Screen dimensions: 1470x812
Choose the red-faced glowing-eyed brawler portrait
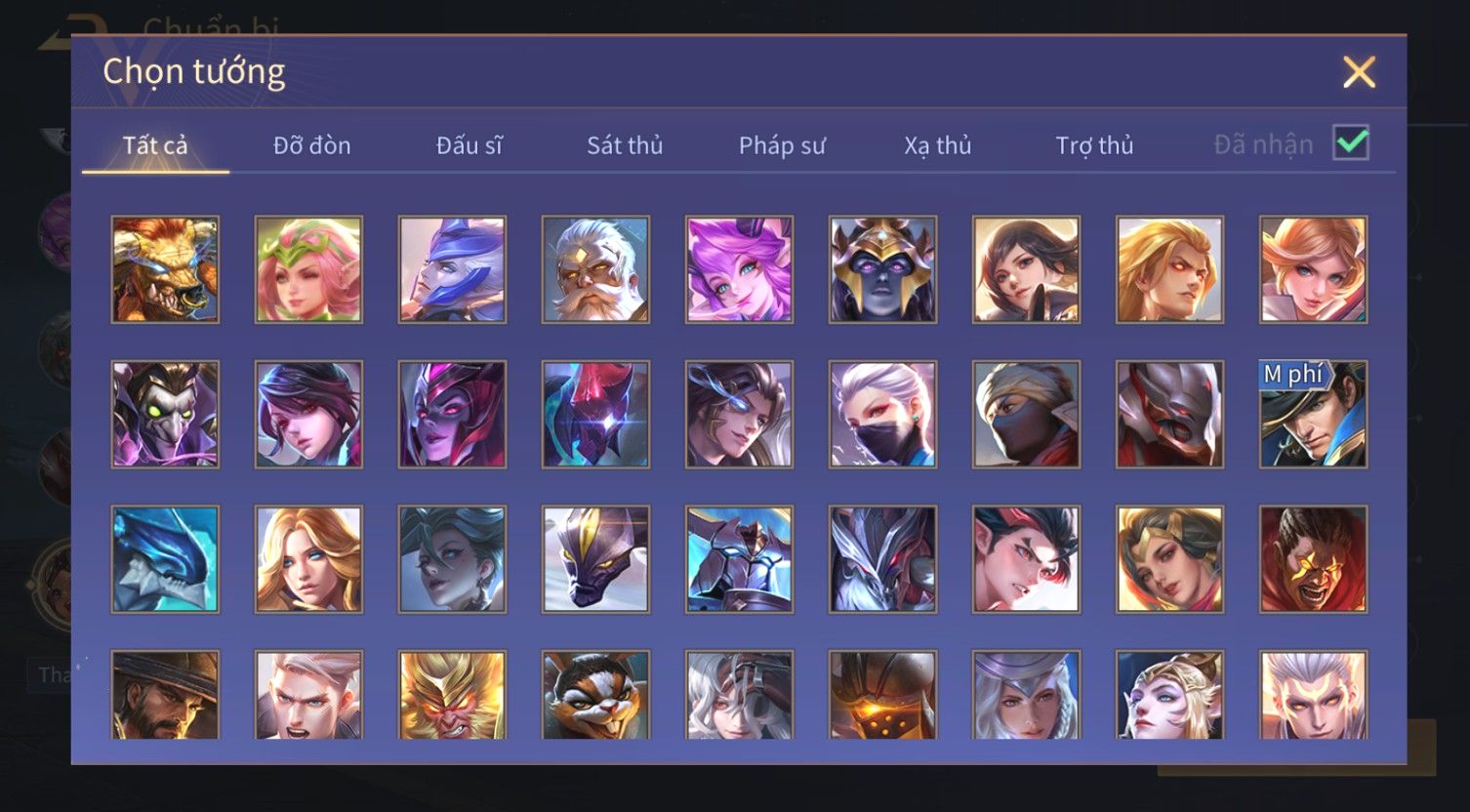pos(1313,559)
